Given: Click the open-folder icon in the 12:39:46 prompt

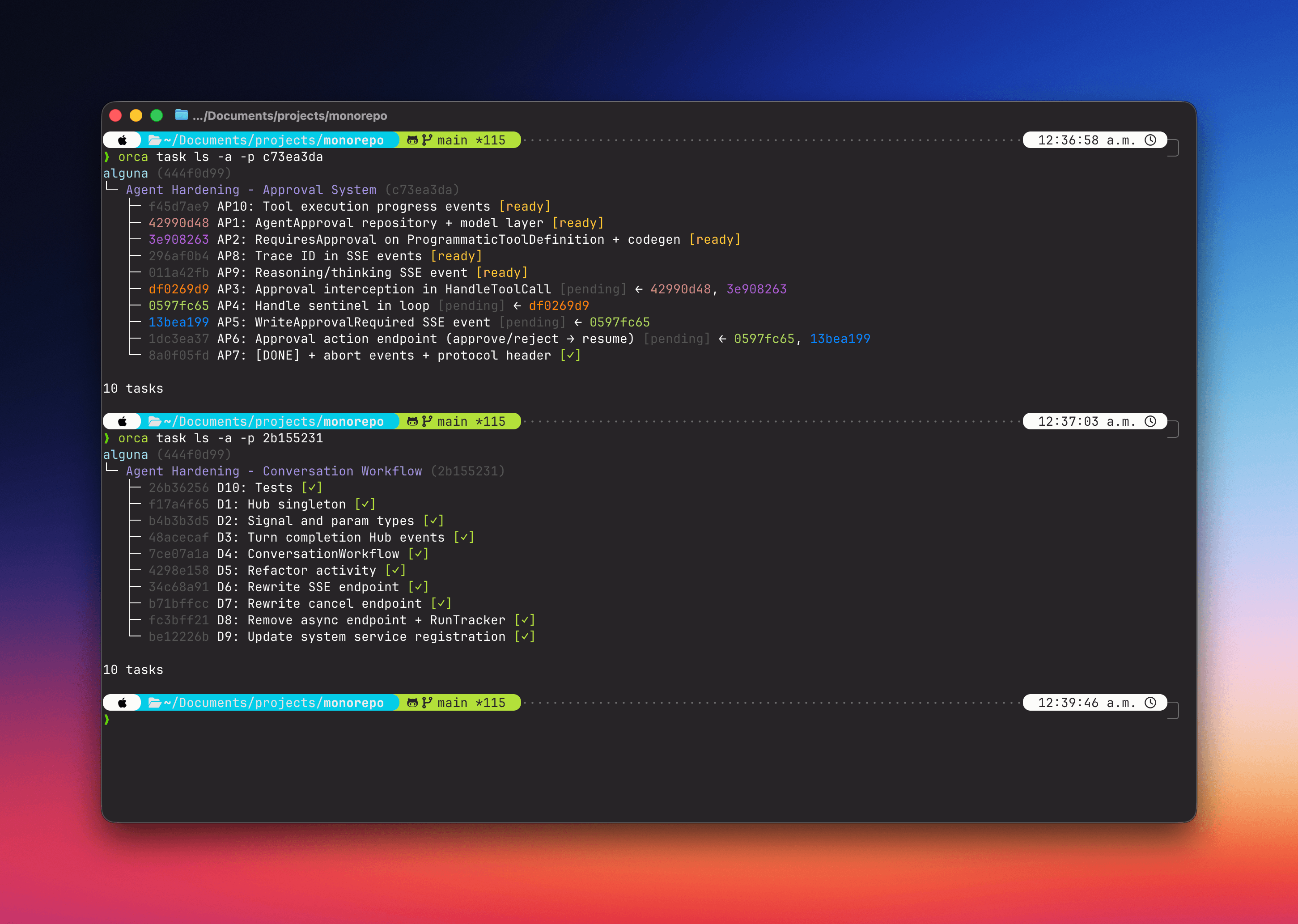Looking at the screenshot, I should pyautogui.click(x=154, y=703).
